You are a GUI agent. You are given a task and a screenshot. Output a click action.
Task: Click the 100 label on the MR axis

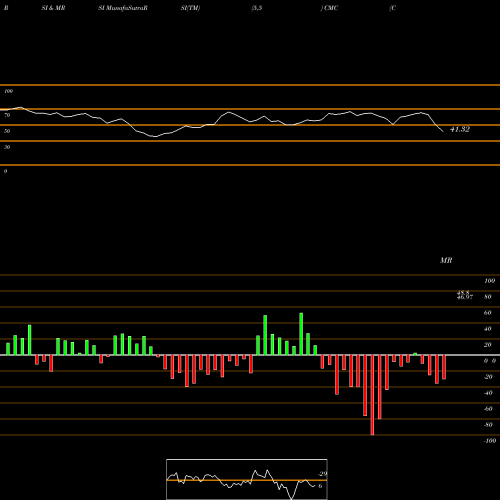(489, 281)
